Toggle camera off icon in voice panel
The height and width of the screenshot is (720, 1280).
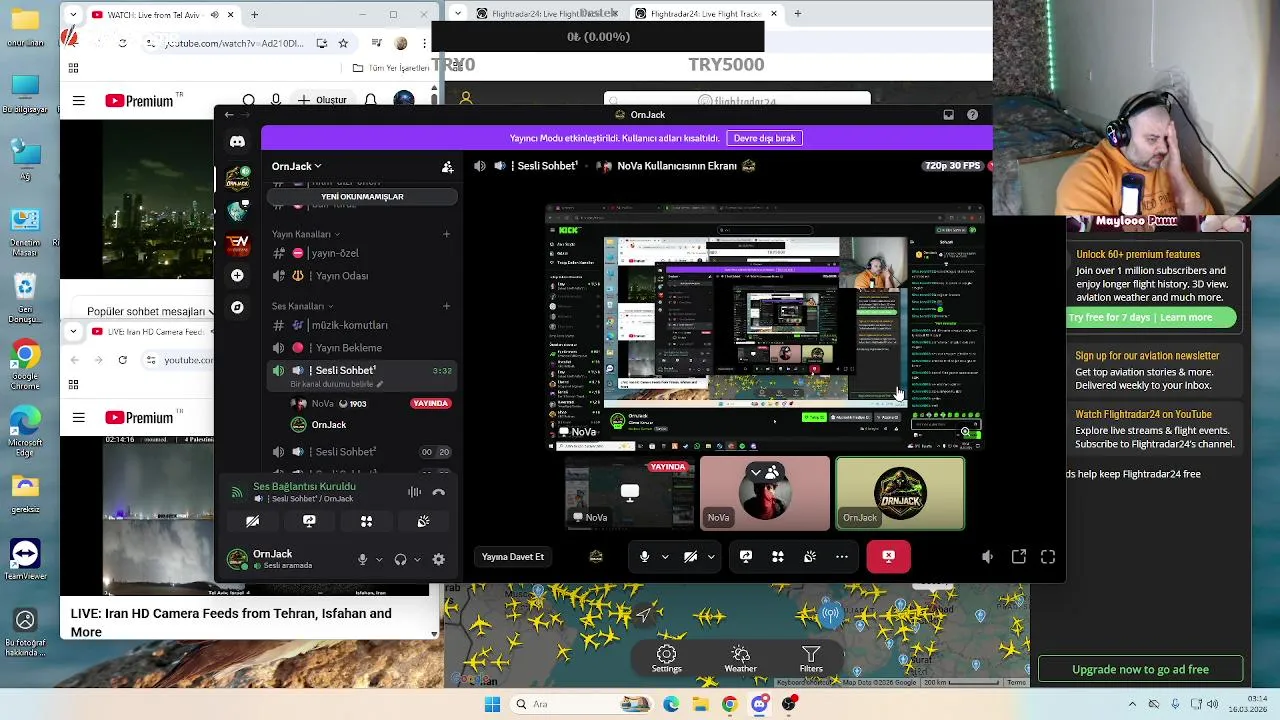[252, 521]
